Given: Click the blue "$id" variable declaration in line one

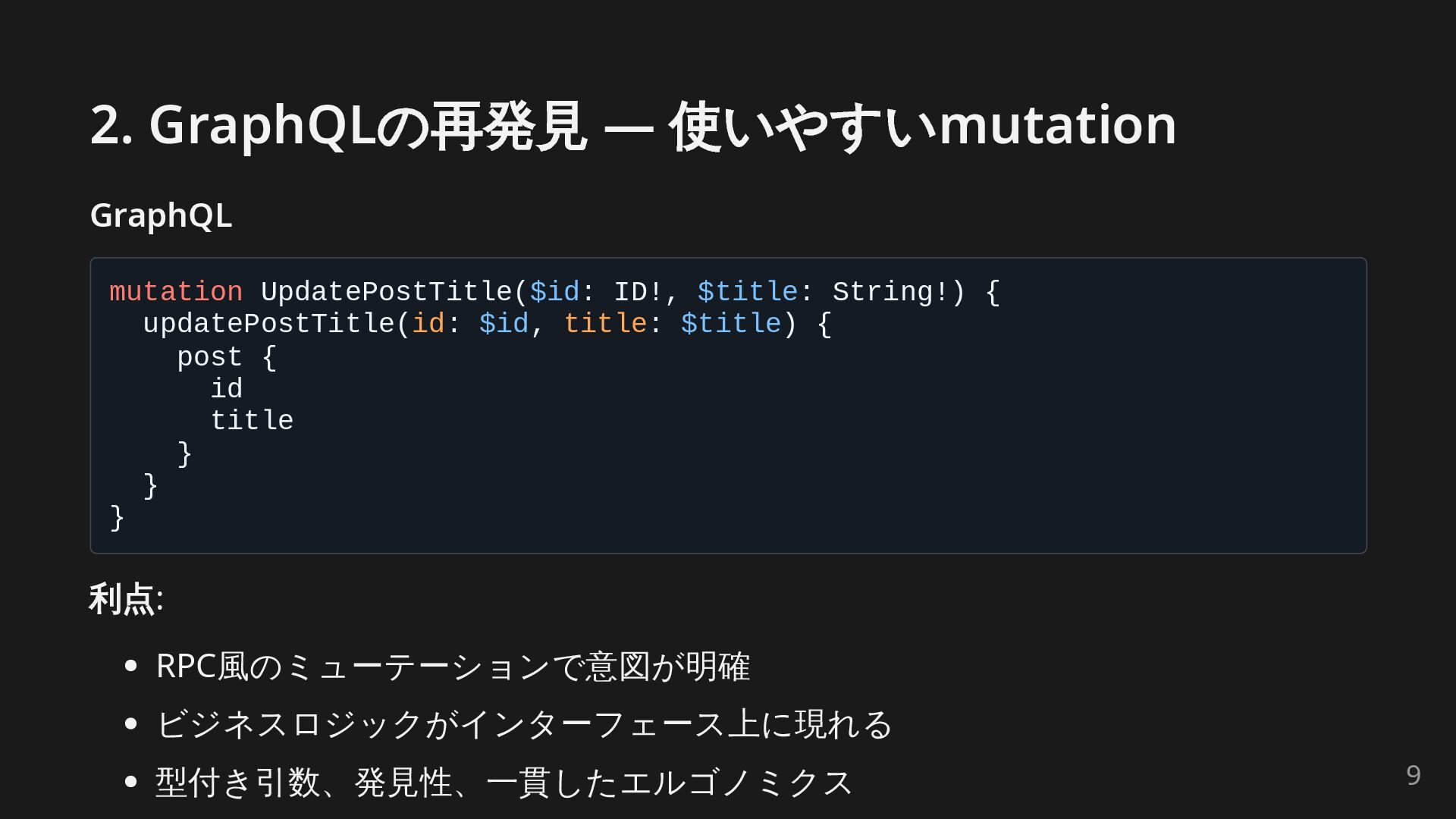Looking at the screenshot, I should 554,292.
